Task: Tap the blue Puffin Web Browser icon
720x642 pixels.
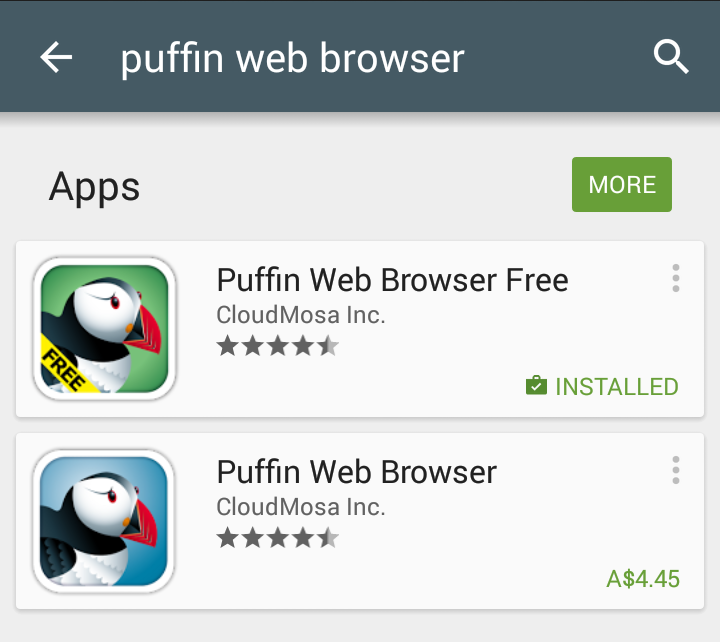Action: pyautogui.click(x=104, y=521)
